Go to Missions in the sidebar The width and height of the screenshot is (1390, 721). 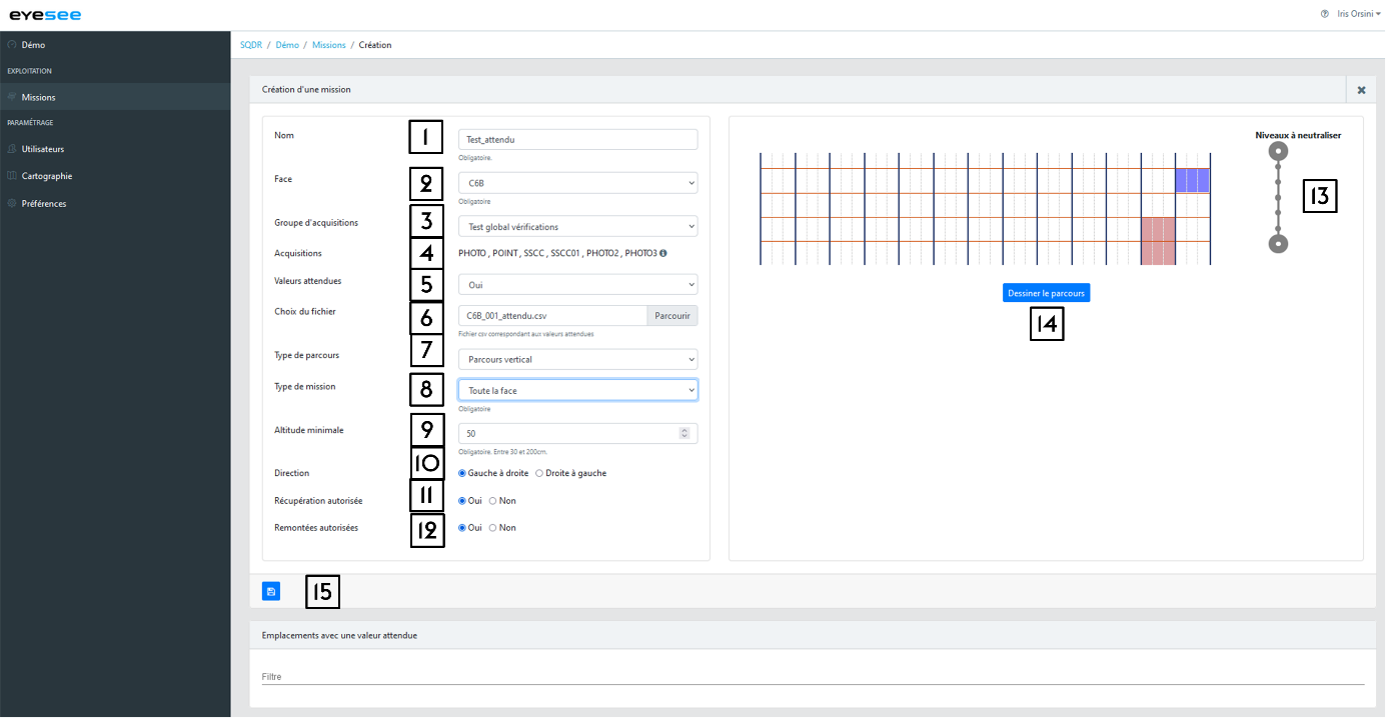[115, 98]
